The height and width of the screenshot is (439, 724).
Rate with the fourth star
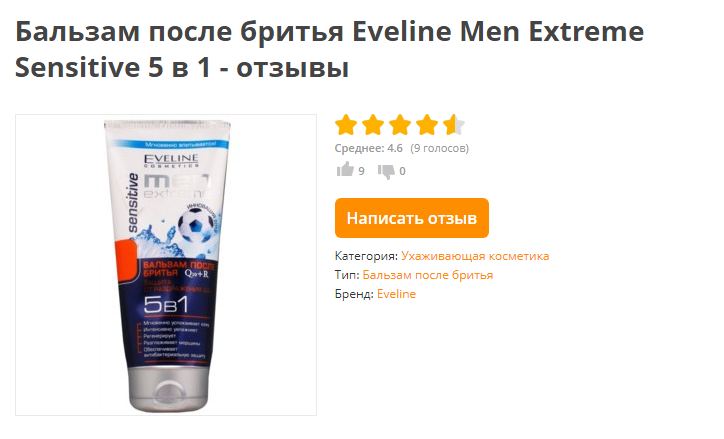427,125
